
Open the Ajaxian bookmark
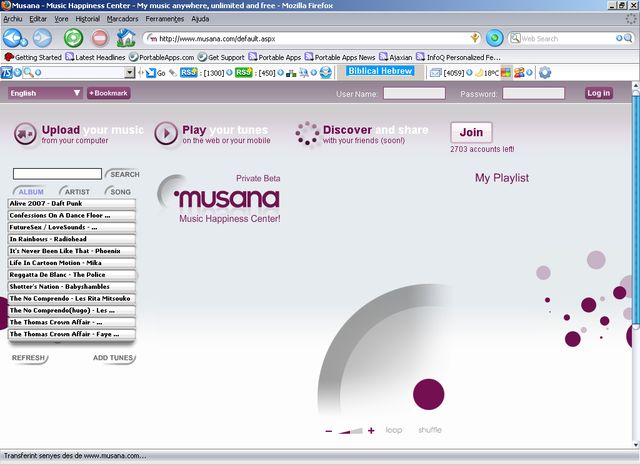tap(396, 57)
